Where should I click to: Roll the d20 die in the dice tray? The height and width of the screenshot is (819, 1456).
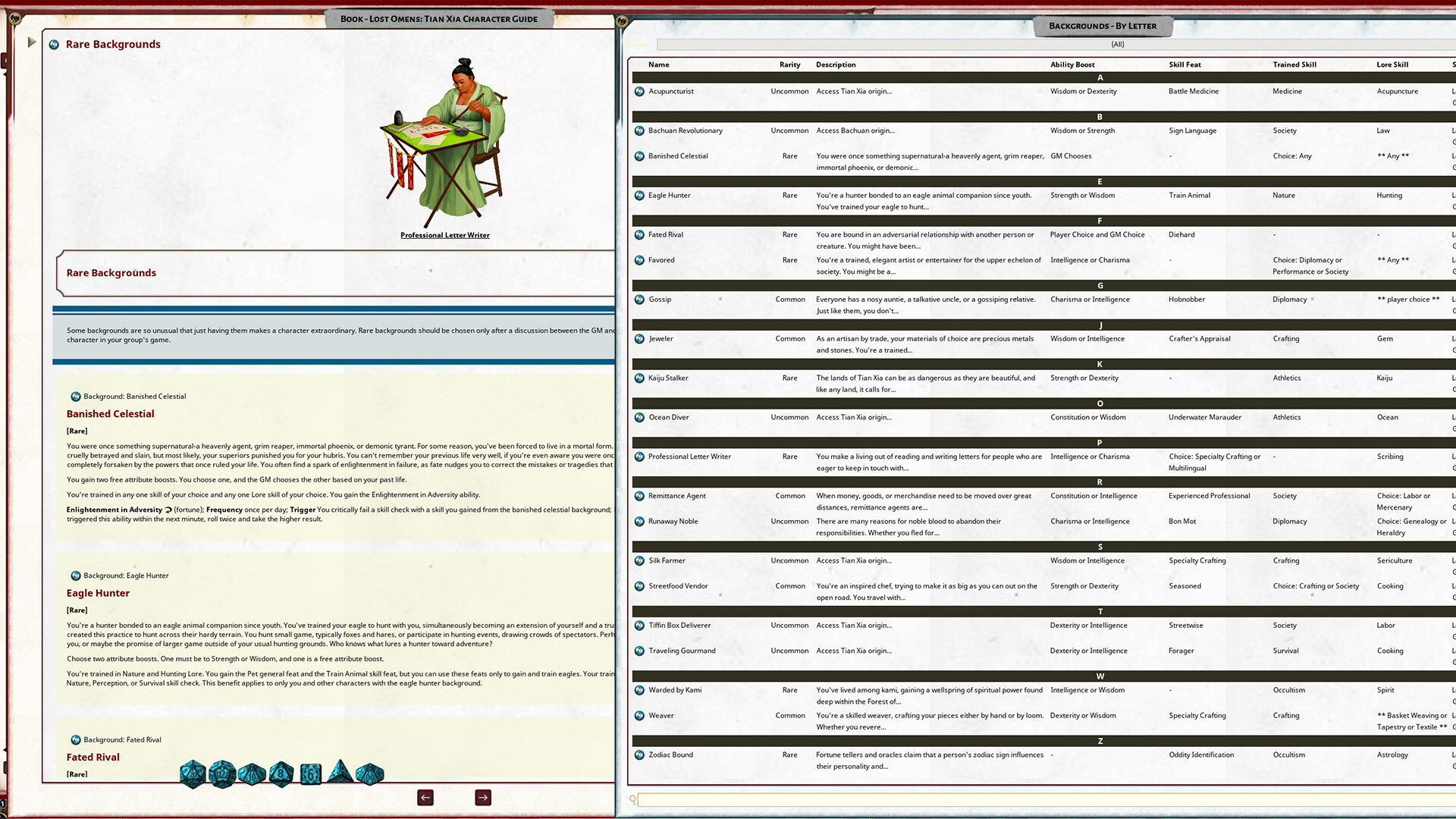[193, 773]
